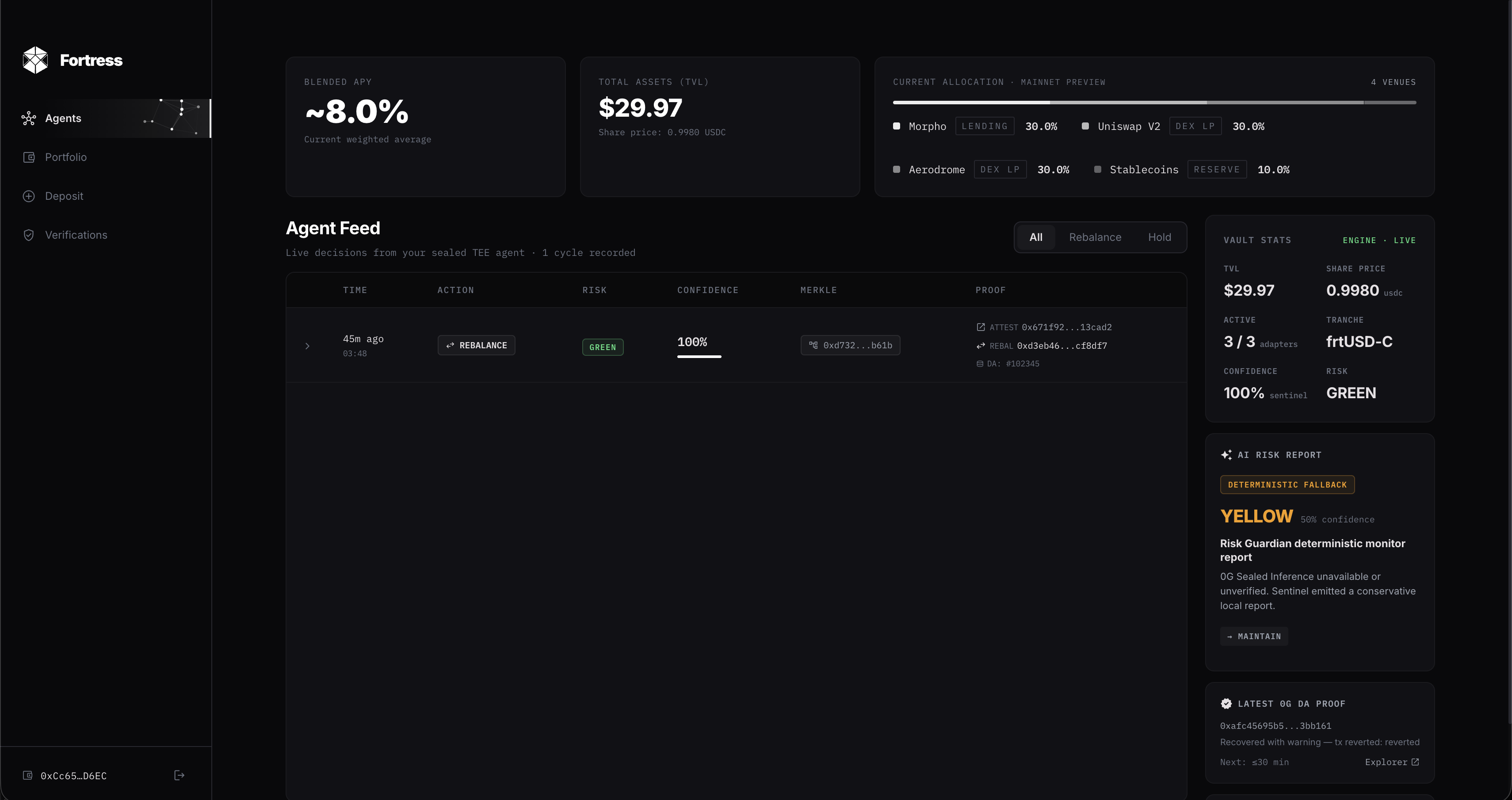This screenshot has height=800, width=1512.
Task: Click the DETERMINISTIC FALLBACK badge
Action: pyautogui.click(x=1287, y=485)
